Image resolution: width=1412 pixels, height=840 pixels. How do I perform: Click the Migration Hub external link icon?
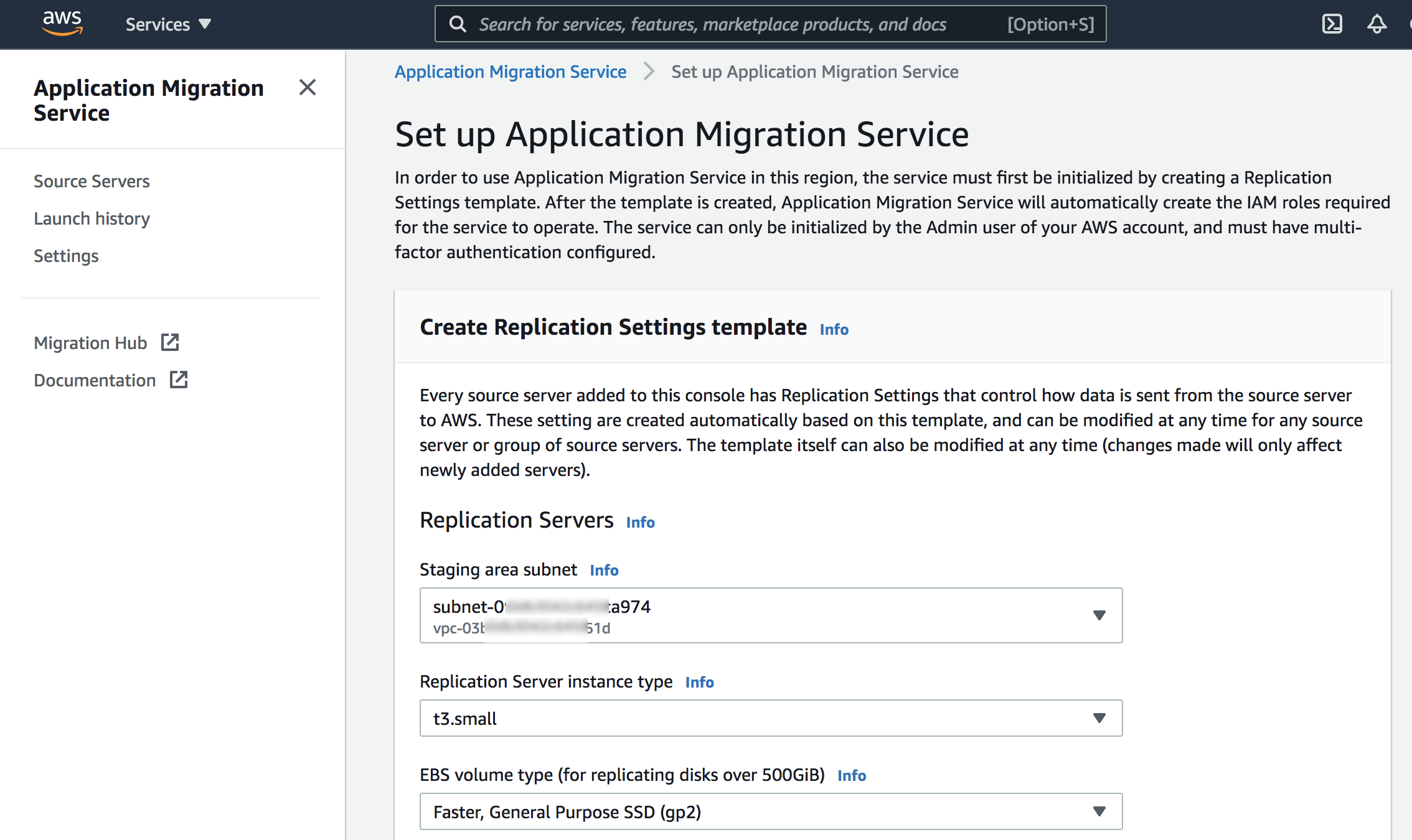170,342
